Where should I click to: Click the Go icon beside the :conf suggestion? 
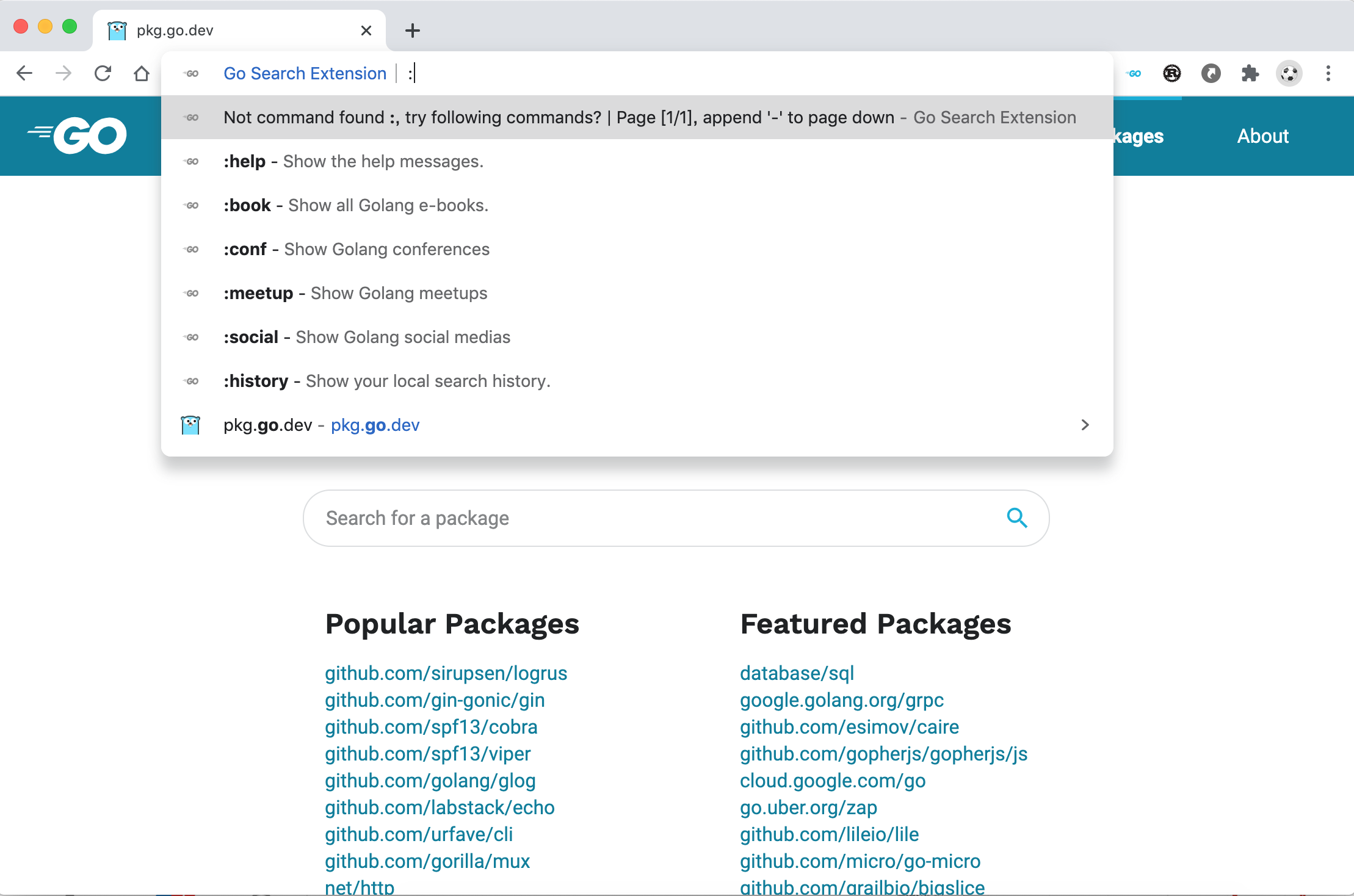[191, 250]
